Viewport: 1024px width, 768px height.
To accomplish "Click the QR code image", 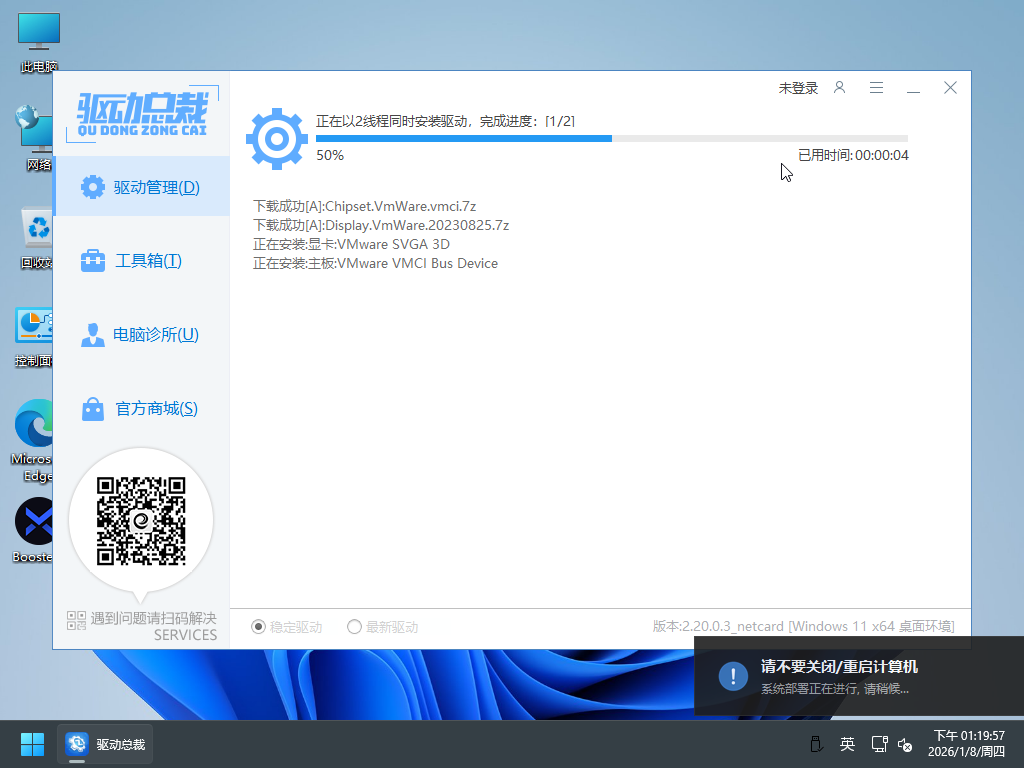I will pyautogui.click(x=141, y=520).
